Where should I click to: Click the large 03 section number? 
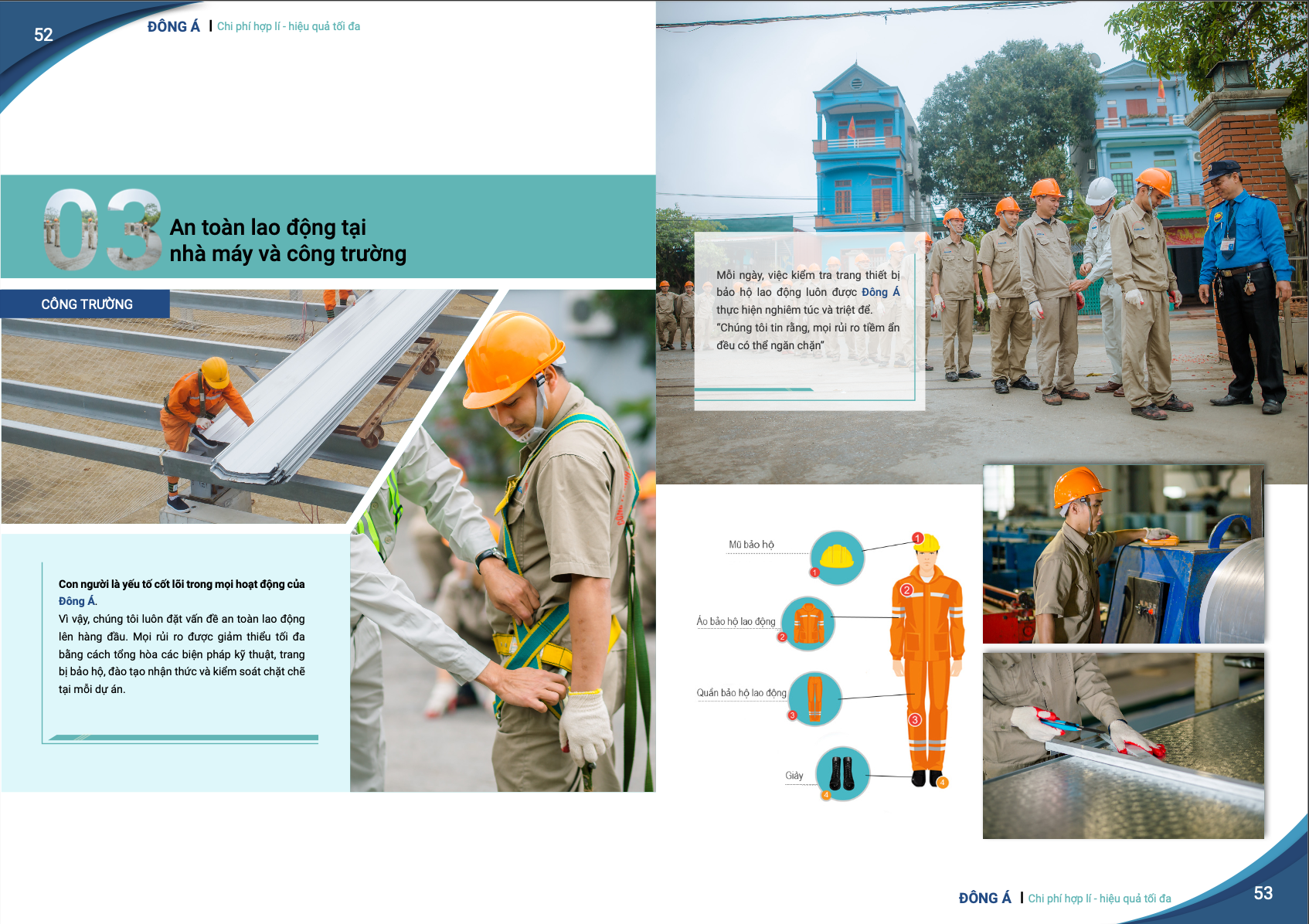pos(102,229)
